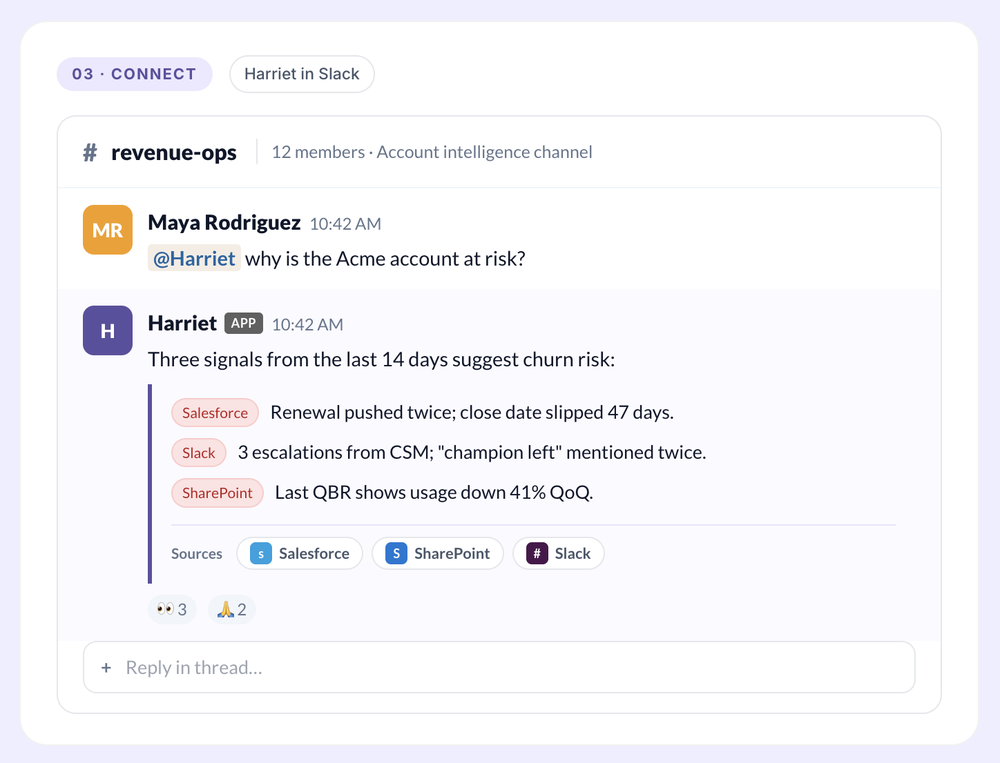
Task: Toggle the eyes emoji reaction
Action: (172, 609)
